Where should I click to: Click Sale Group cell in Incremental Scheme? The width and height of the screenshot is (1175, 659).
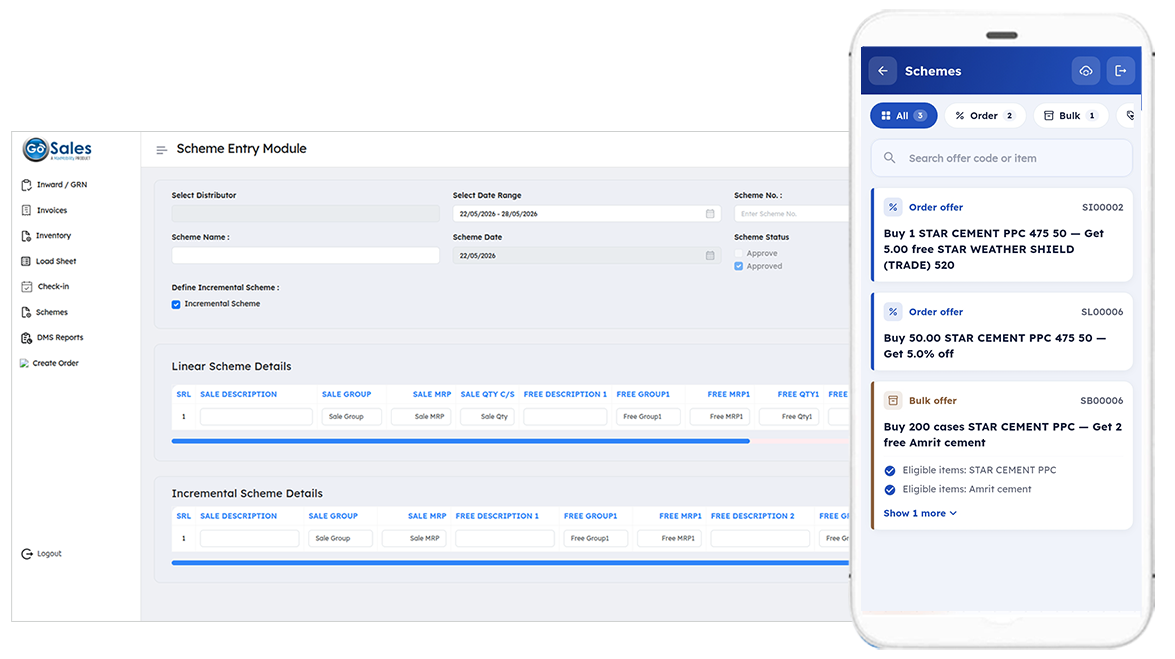pyautogui.click(x=340, y=538)
